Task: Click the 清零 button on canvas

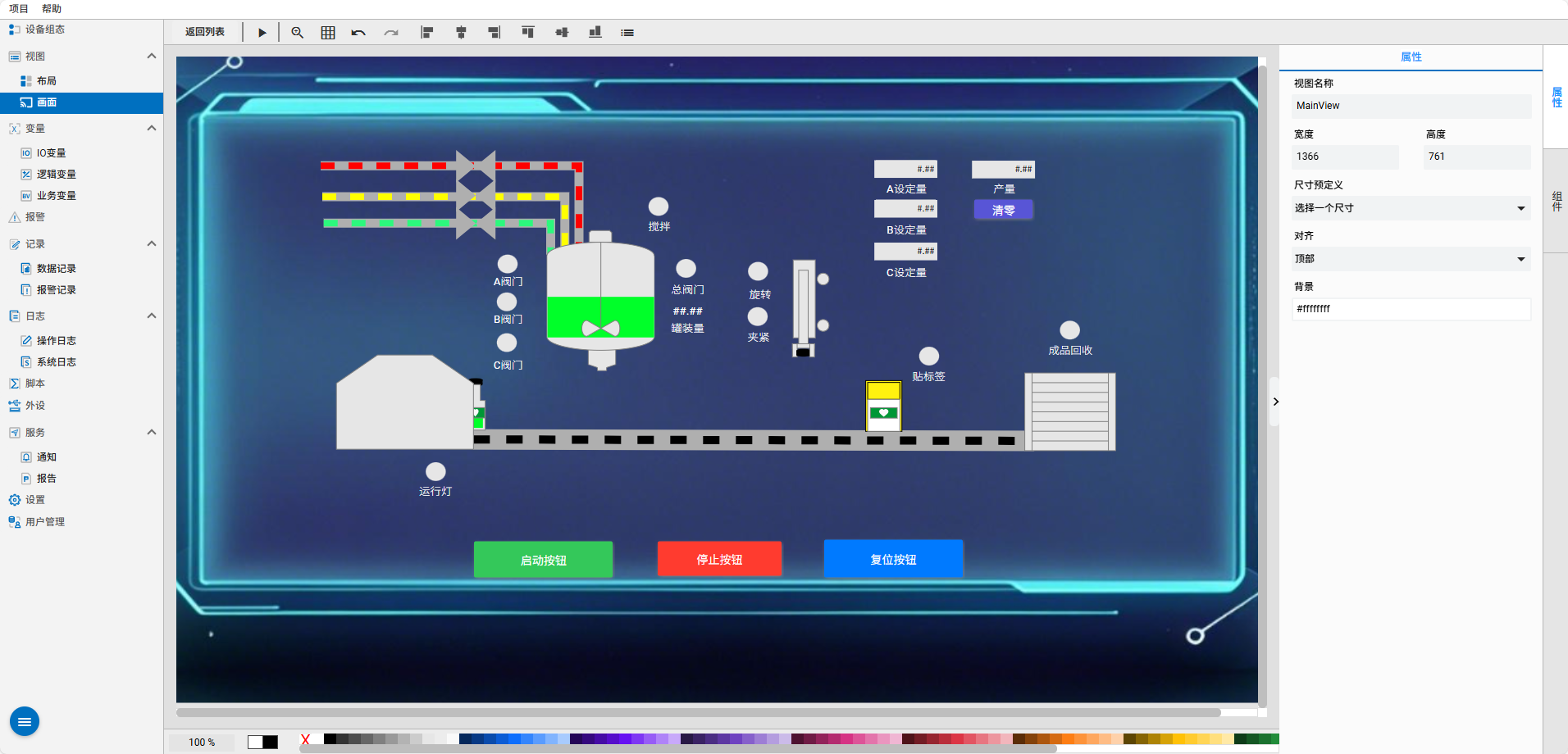Action: coord(1004,210)
